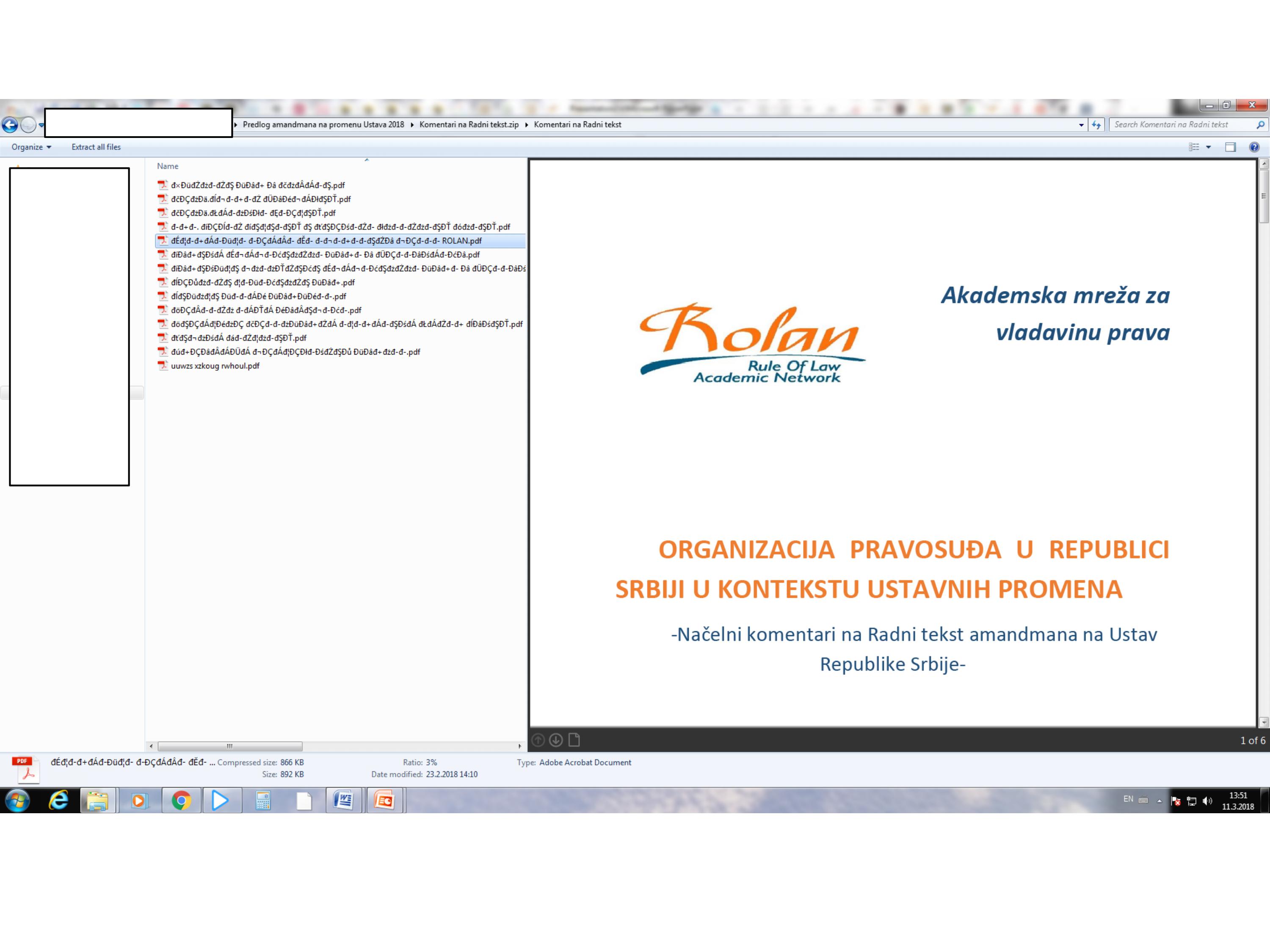Open Internet Explorer from taskbar
This screenshot has width=1270, height=952.
[x=58, y=800]
